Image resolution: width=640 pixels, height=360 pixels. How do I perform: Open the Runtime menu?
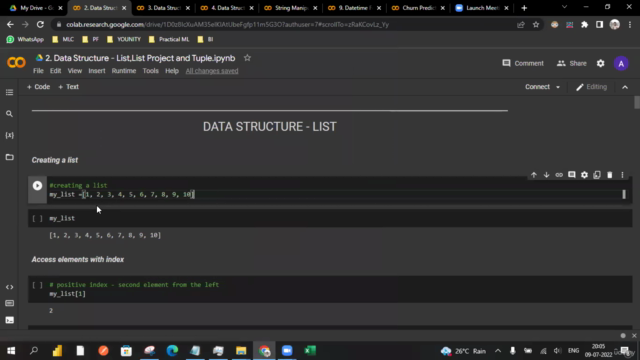[x=124, y=71]
